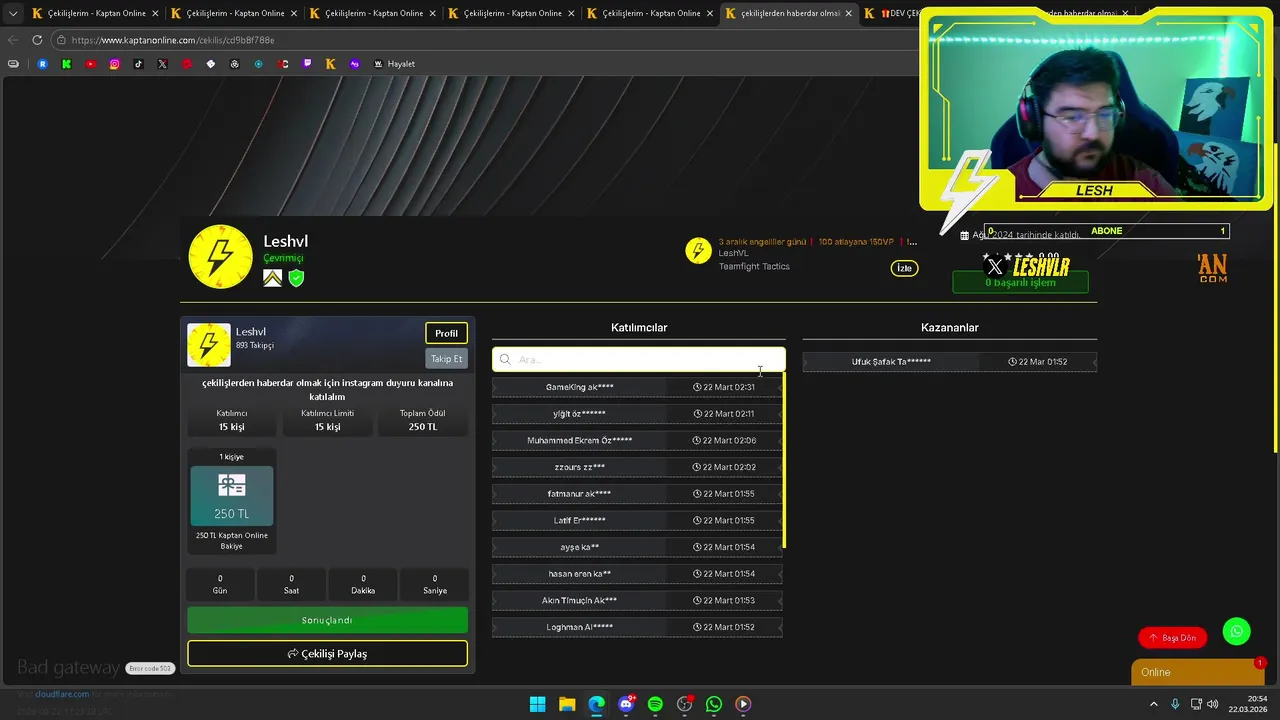This screenshot has width=1280, height=720.
Task: Click winner Ufuk Şafak Ta******
Action: click(x=949, y=362)
